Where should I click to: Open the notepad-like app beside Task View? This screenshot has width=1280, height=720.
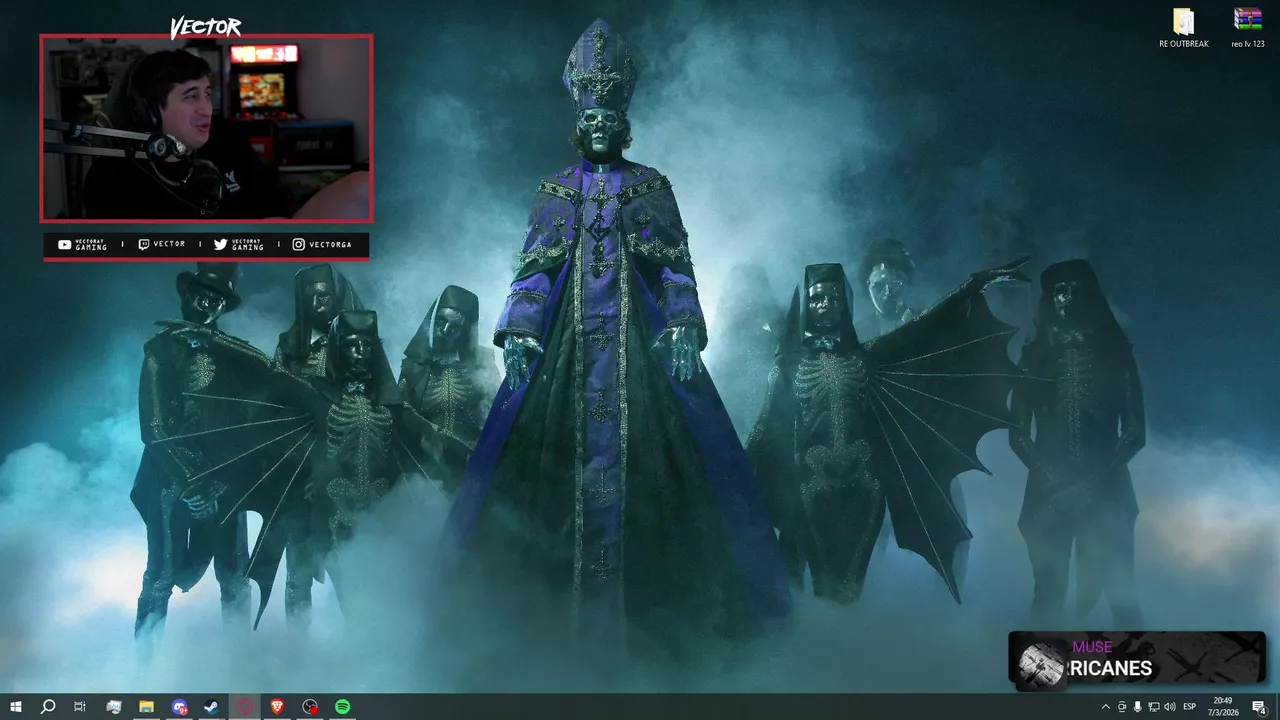113,707
